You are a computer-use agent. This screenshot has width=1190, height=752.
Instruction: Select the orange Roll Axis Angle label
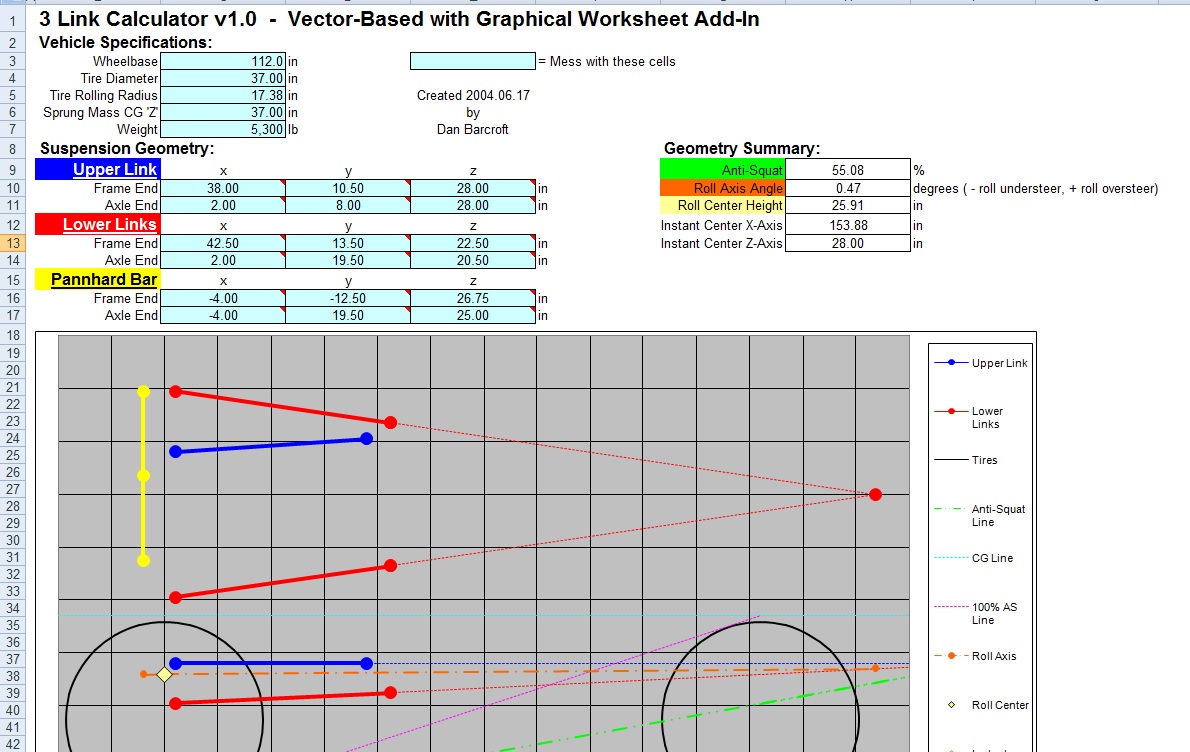(723, 188)
